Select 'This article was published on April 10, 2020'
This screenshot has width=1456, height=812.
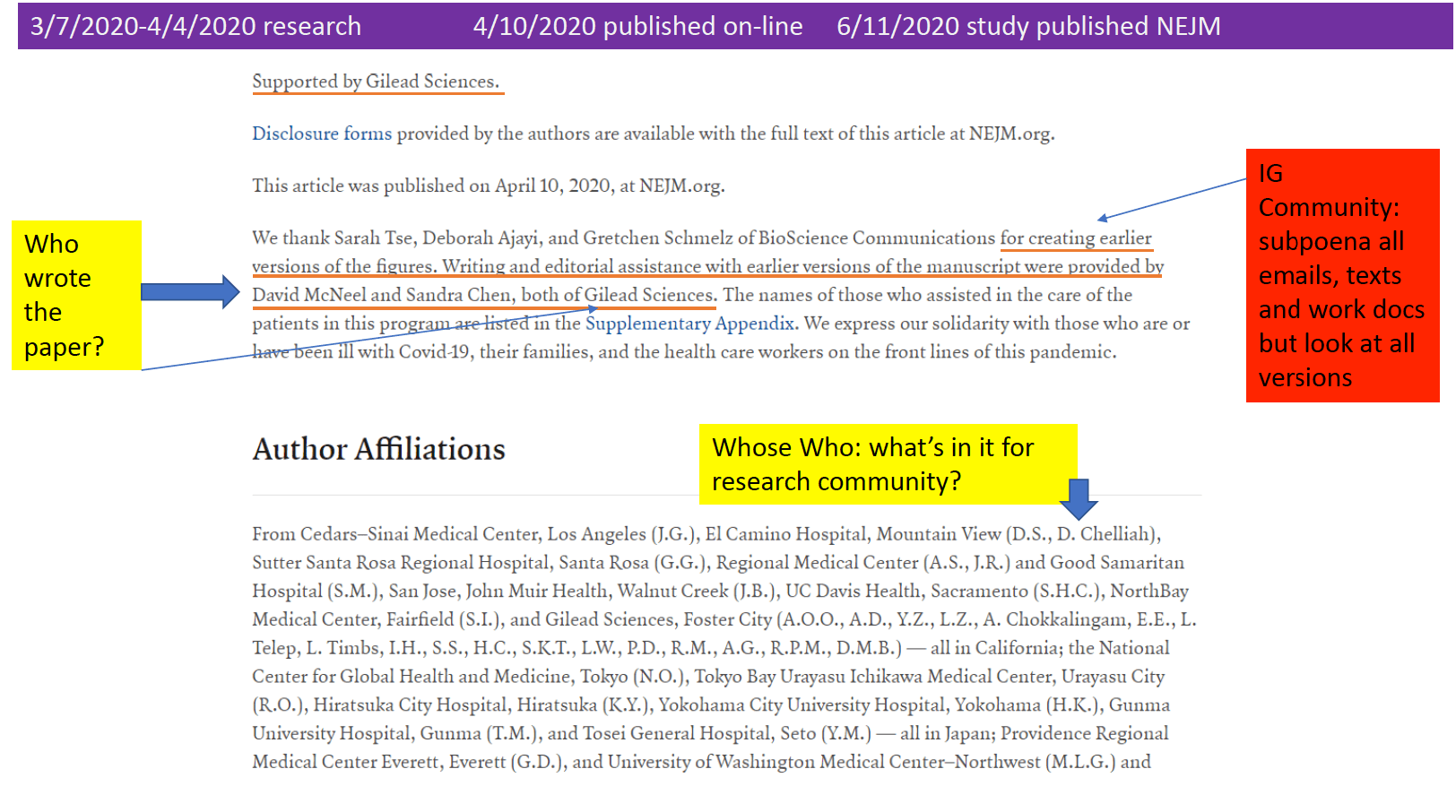coord(431,186)
